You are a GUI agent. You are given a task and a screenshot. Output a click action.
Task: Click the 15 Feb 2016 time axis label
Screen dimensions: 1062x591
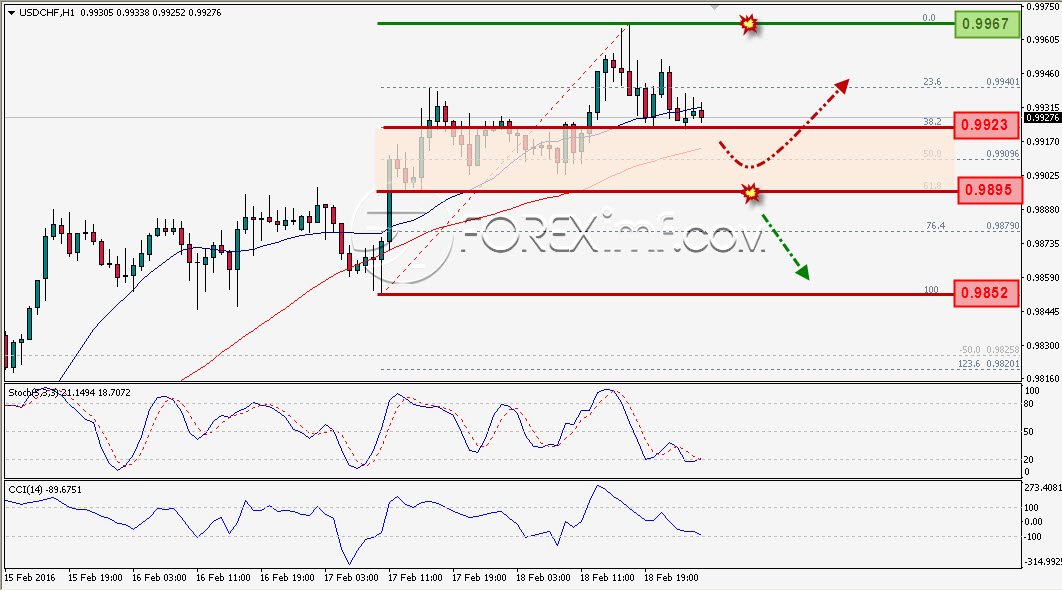click(30, 578)
